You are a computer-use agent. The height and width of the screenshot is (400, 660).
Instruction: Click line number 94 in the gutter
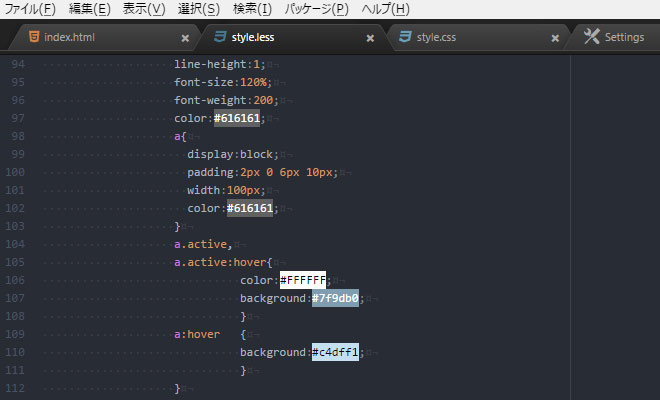coord(18,64)
